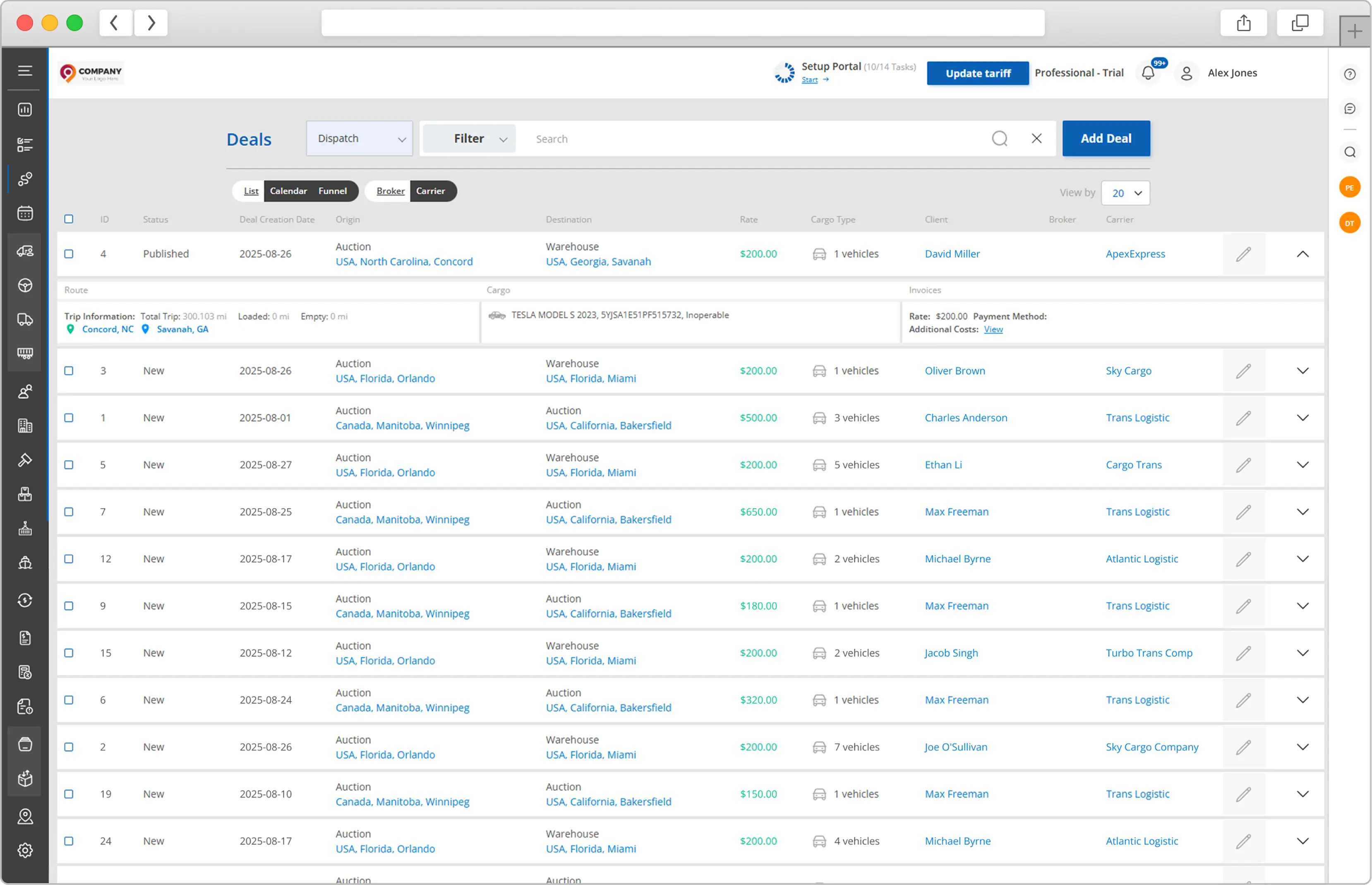Image resolution: width=1372 pixels, height=885 pixels.
Task: Click the help question mark icon
Action: (1350, 74)
